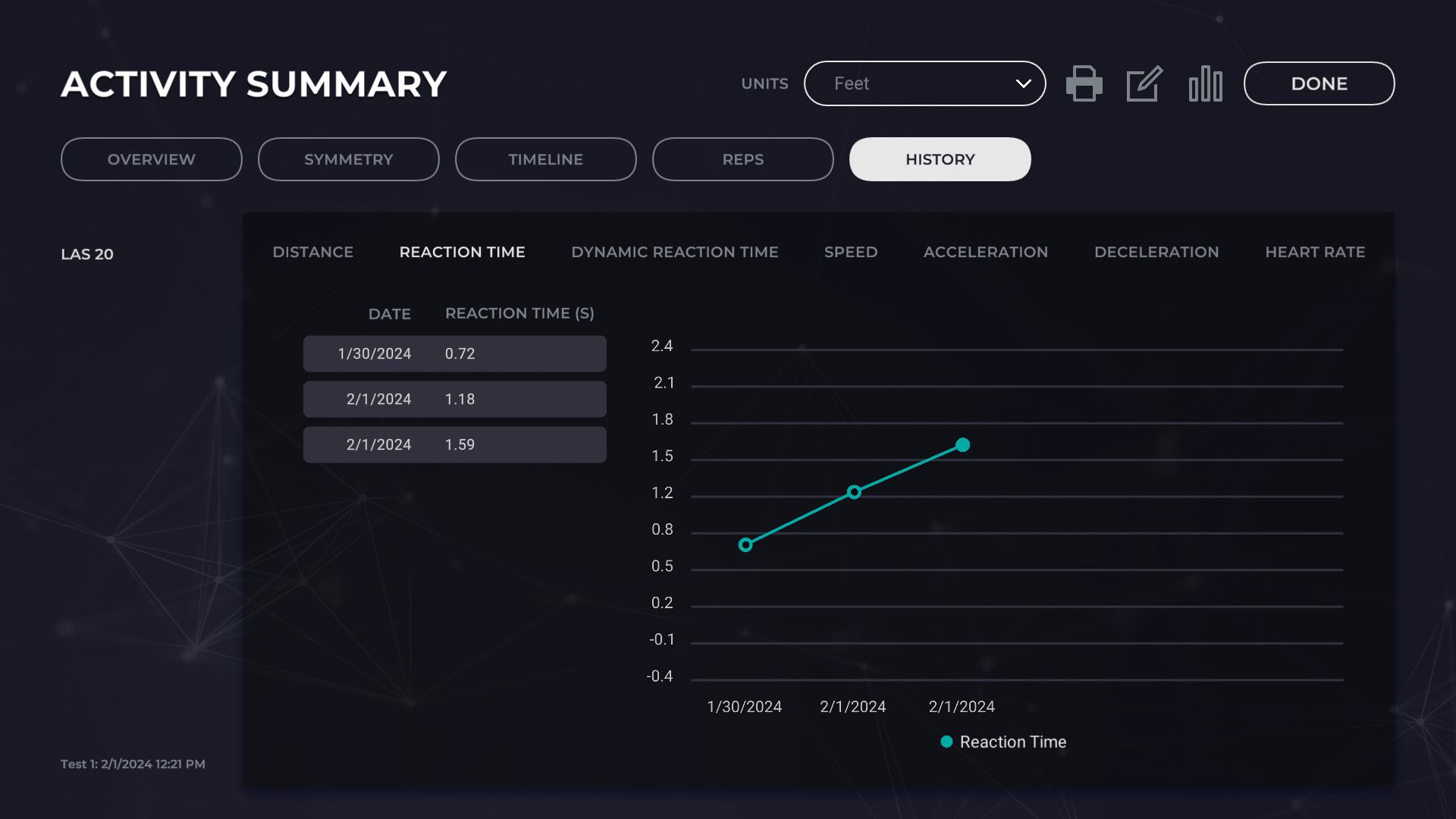Show the Heart Rate history metric
This screenshot has width=1456, height=819.
pyautogui.click(x=1315, y=252)
